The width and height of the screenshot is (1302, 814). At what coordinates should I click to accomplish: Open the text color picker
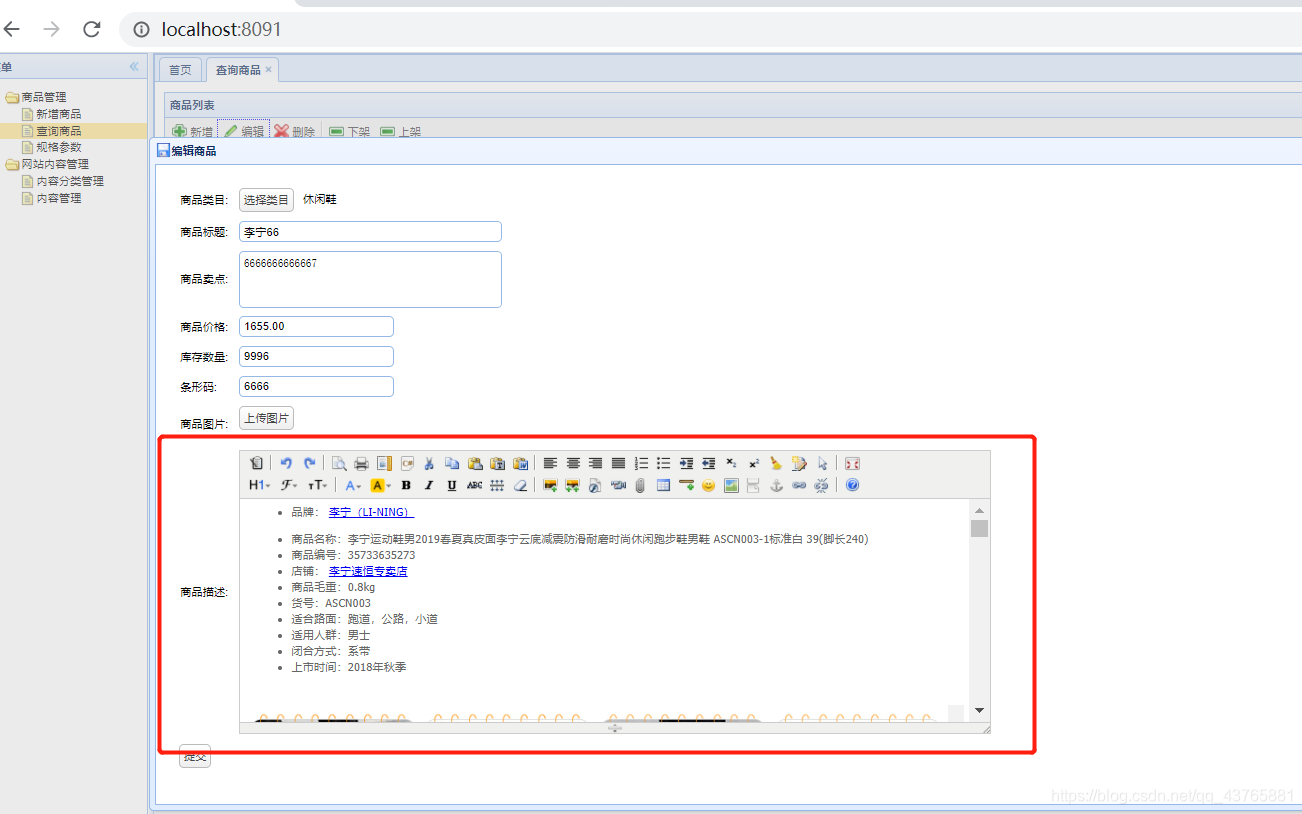353,485
